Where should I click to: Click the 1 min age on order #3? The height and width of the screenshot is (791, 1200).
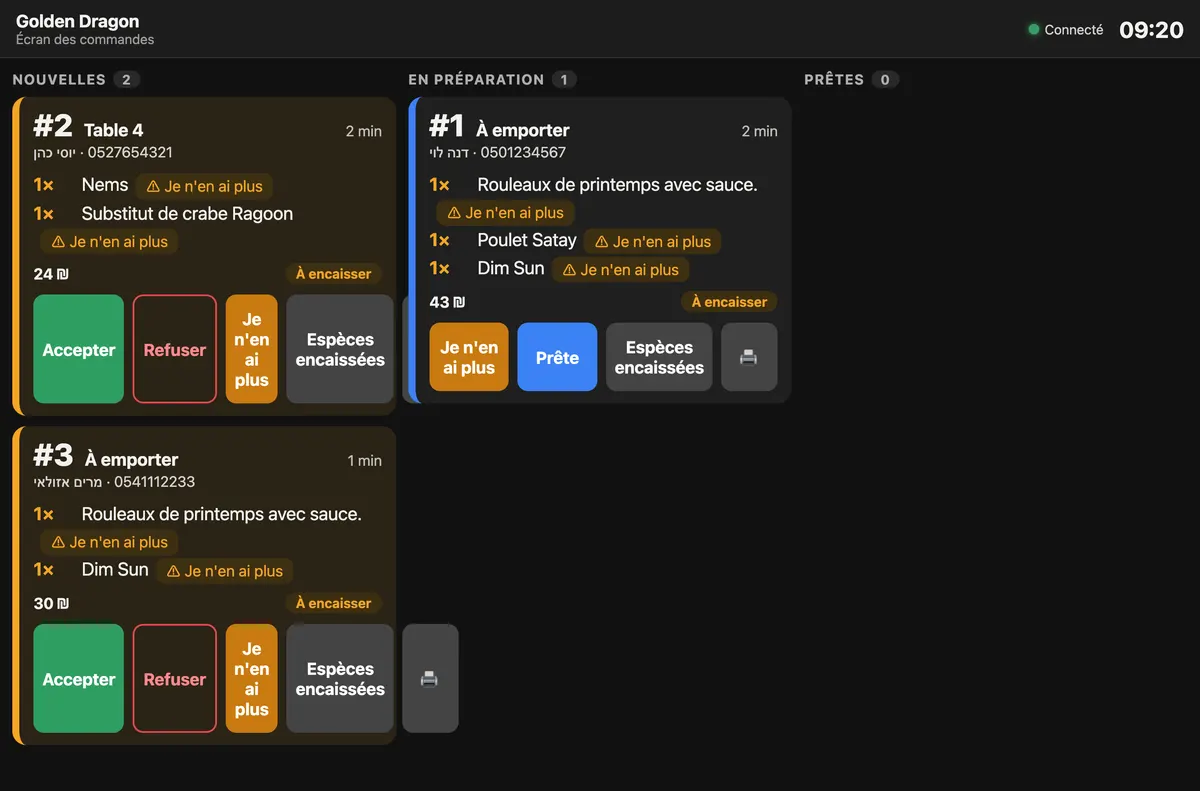coord(364,461)
